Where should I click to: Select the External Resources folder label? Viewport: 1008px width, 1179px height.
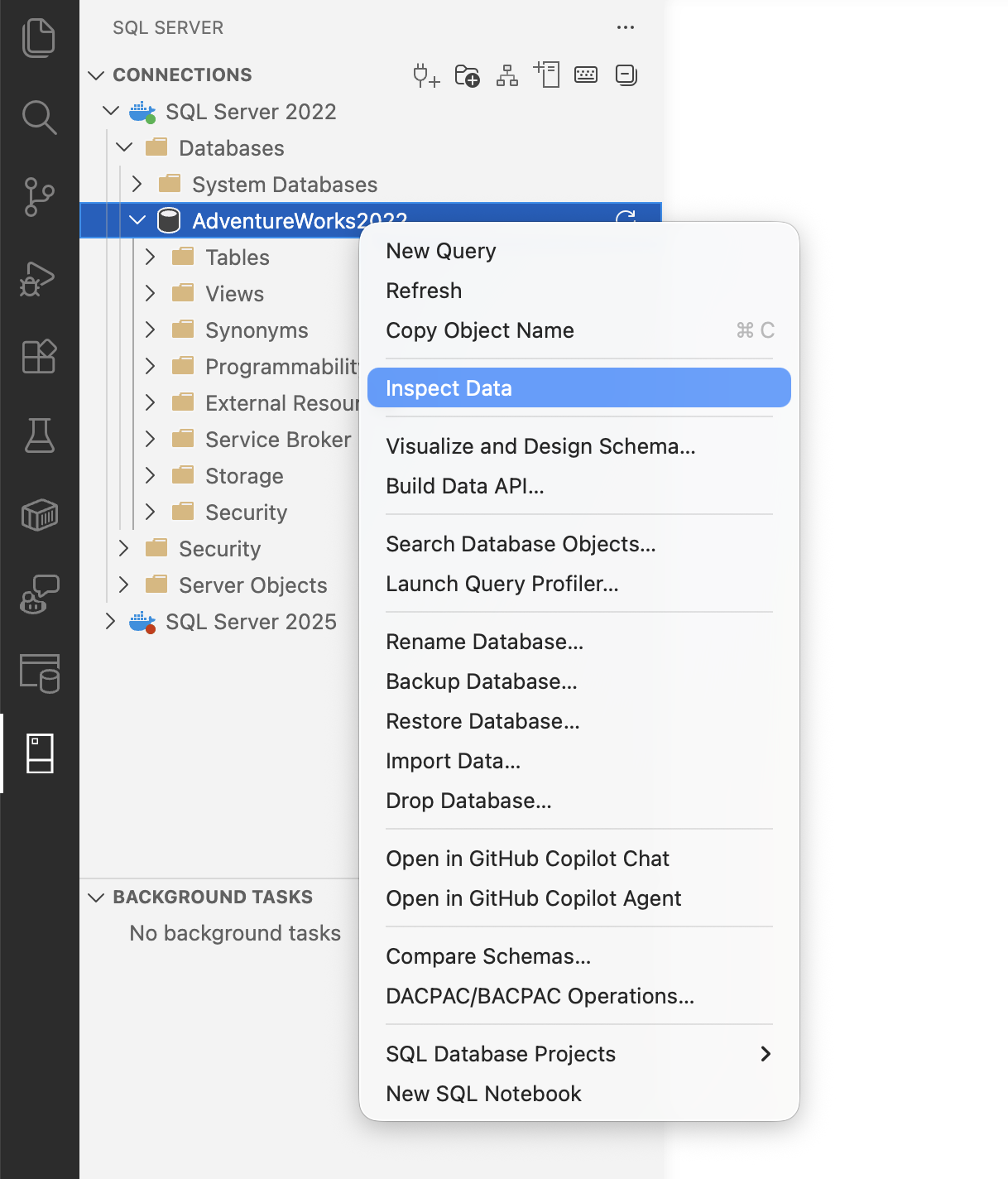282,403
